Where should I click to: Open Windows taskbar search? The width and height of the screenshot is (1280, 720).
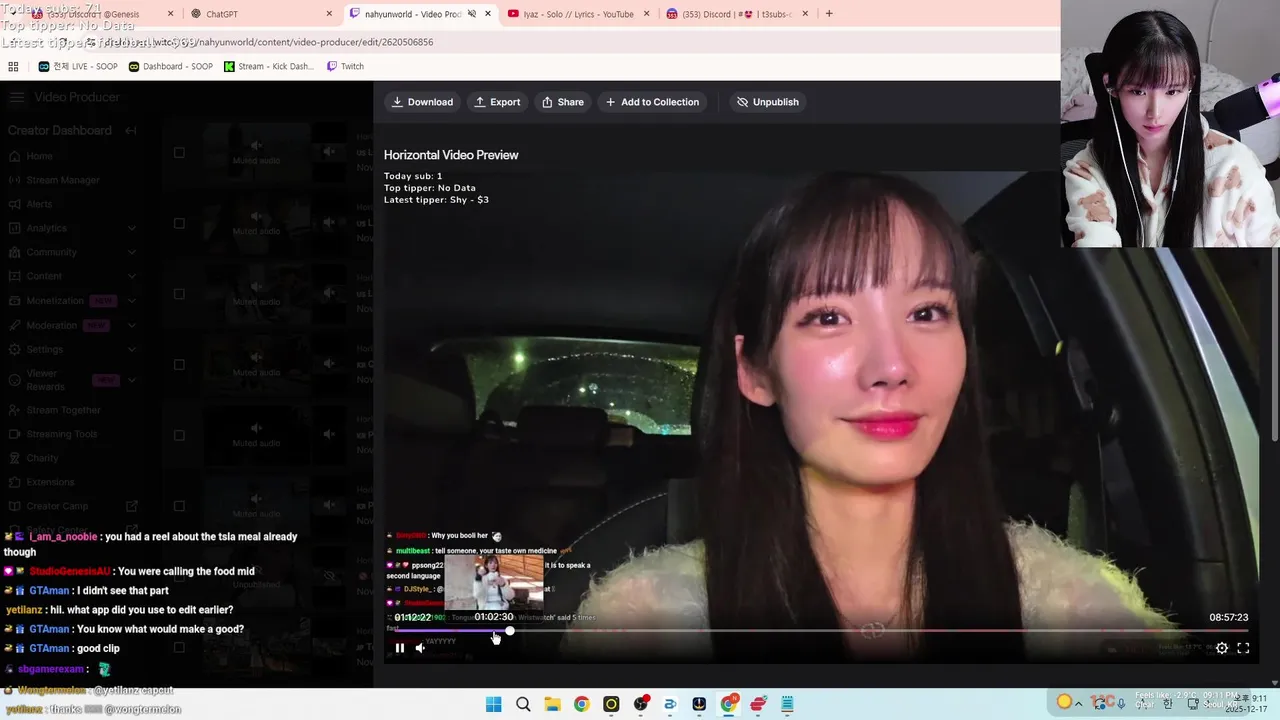(523, 704)
